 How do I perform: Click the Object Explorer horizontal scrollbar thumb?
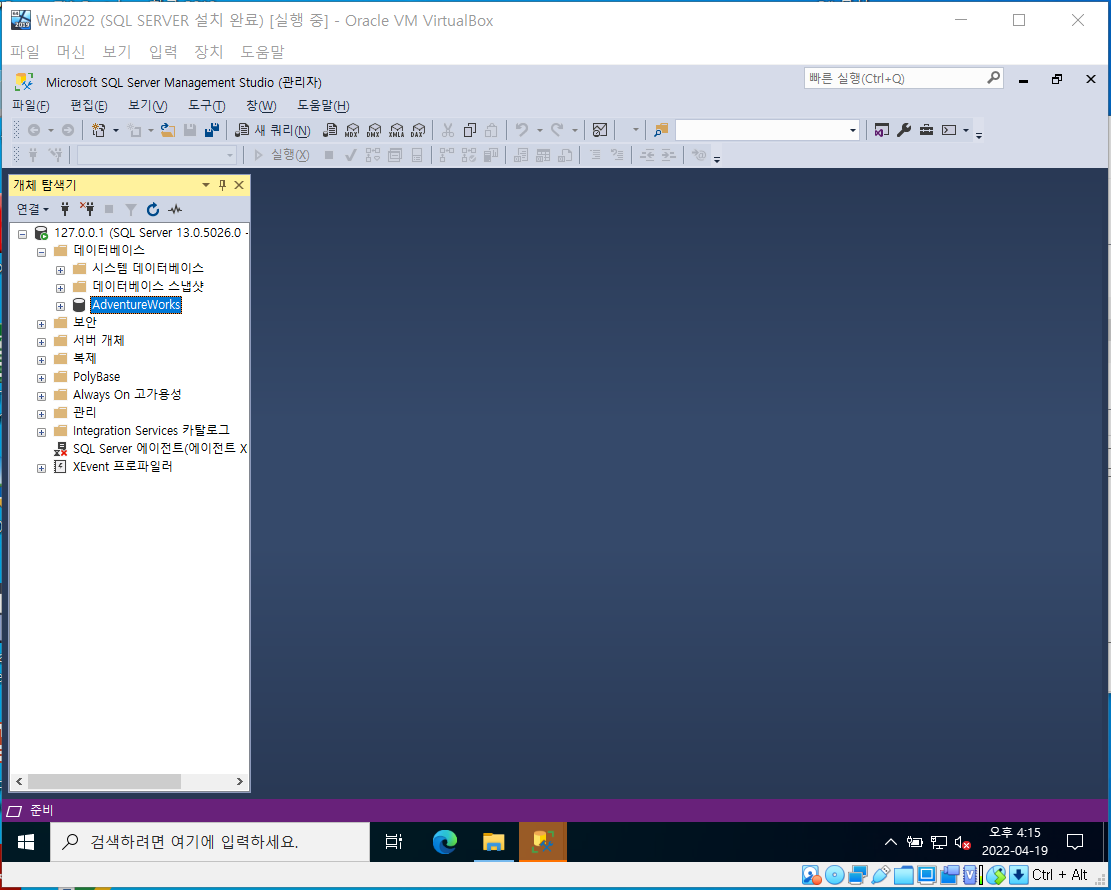(104, 781)
